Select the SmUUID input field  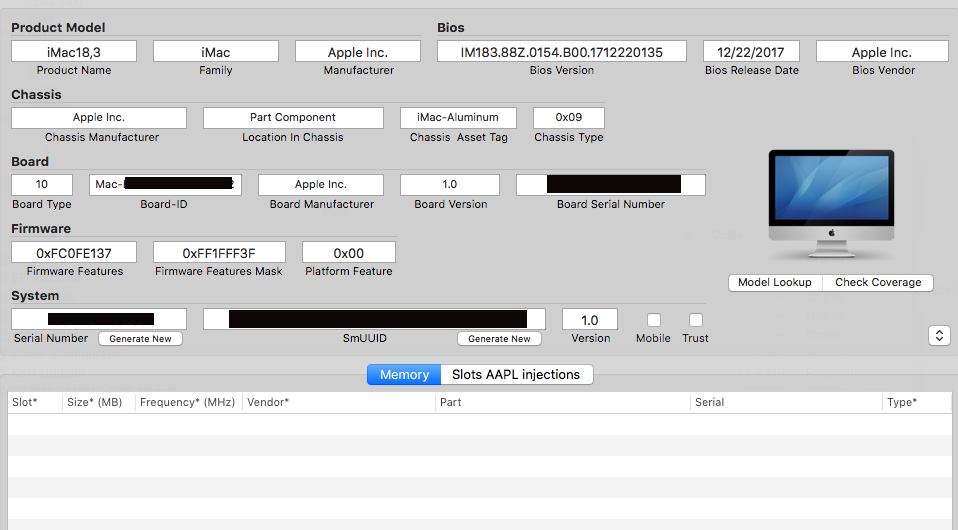375,319
